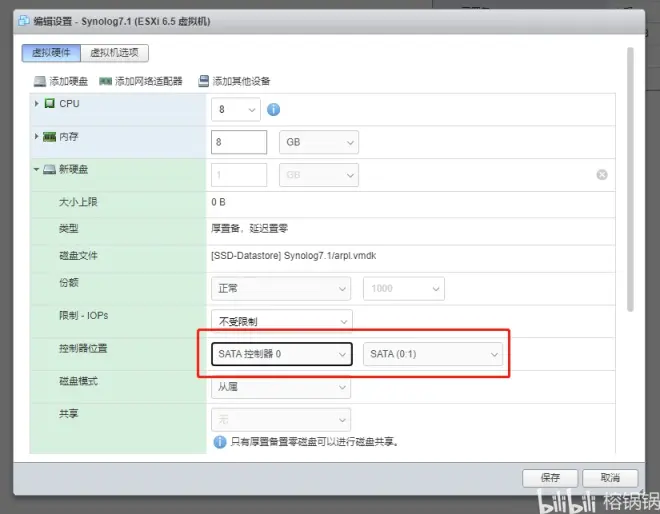Click the 取消 button
The image size is (660, 514).
pos(610,478)
